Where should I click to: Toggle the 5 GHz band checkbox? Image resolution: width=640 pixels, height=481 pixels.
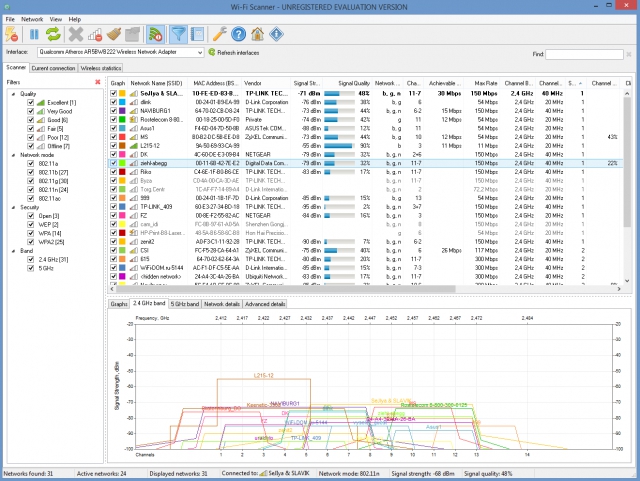coord(31,268)
